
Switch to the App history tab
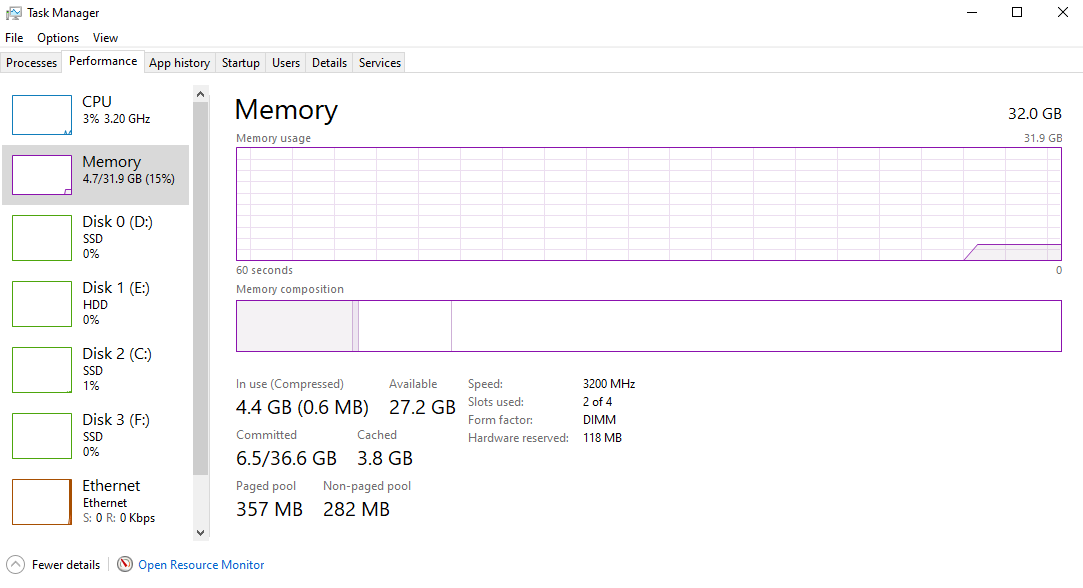(179, 63)
